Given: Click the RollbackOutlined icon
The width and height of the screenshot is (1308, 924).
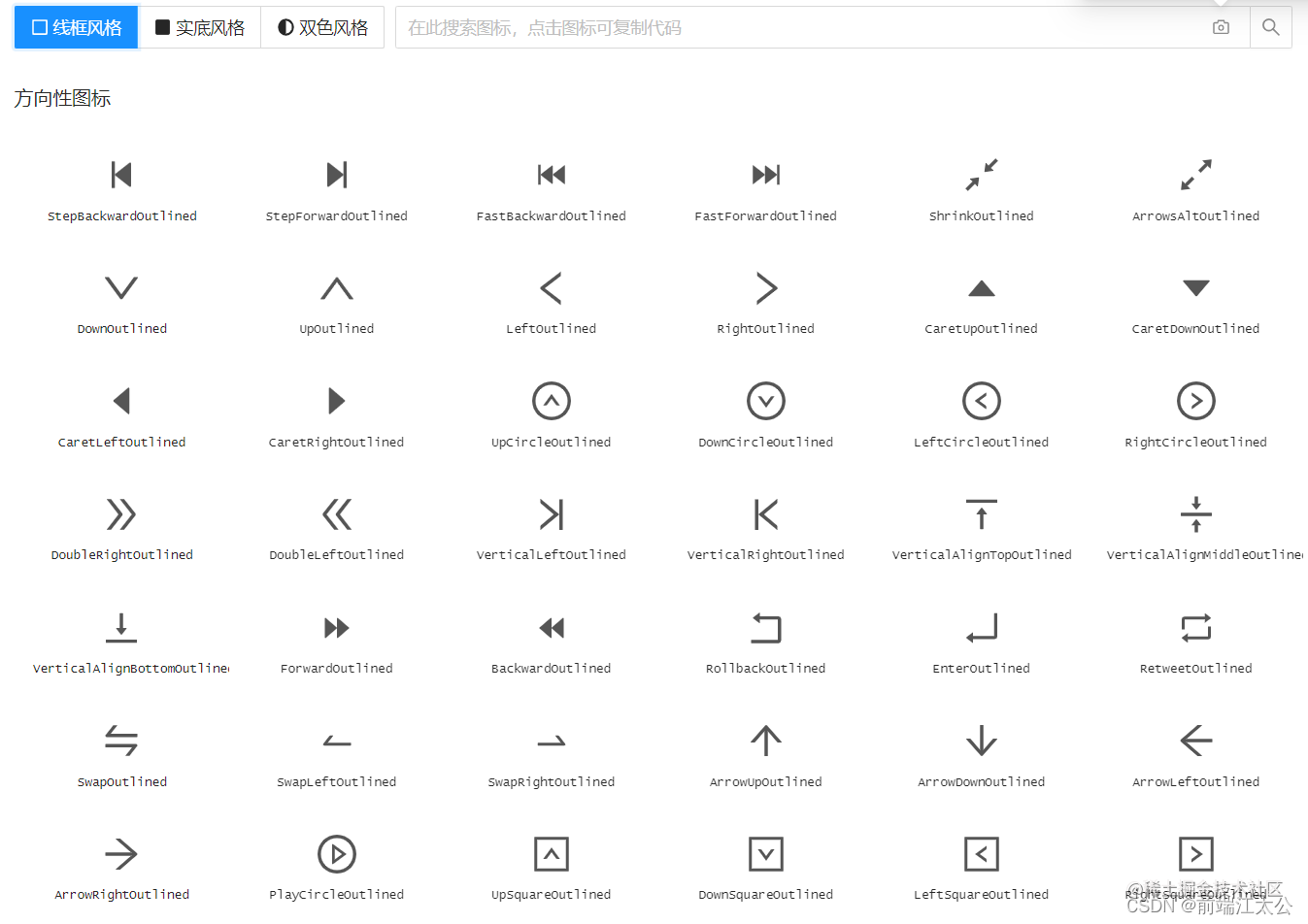Looking at the screenshot, I should (766, 628).
